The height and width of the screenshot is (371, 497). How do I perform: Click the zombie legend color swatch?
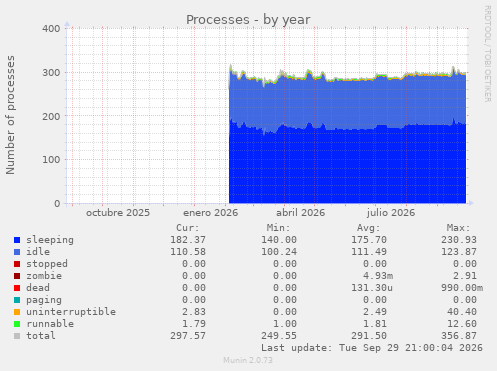17,276
